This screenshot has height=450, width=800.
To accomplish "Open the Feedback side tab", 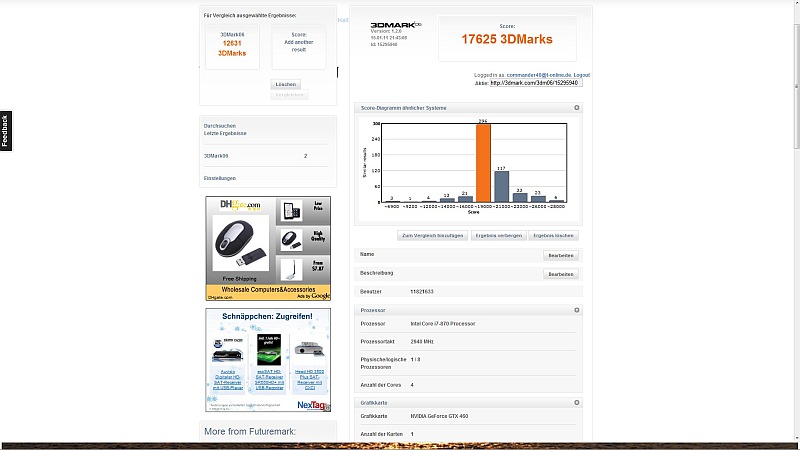I will [x=6, y=131].
